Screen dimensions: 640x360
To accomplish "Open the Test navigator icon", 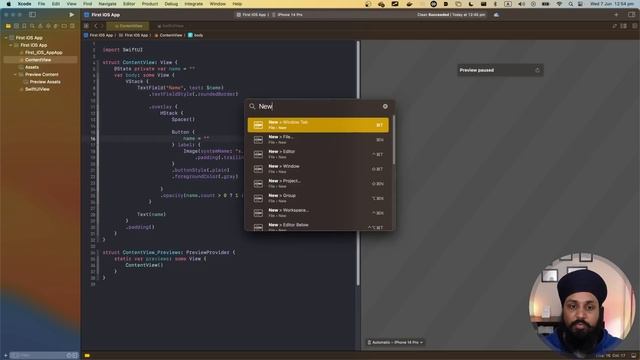I will pyautogui.click(x=48, y=26).
